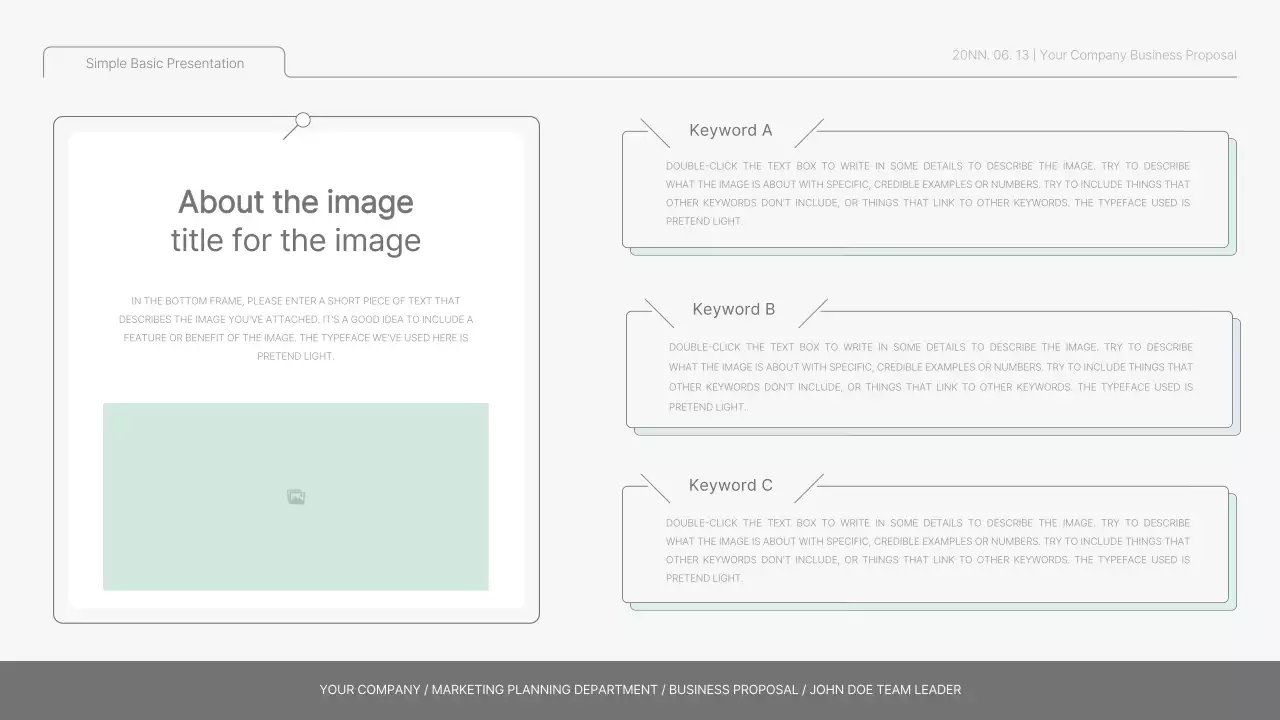Select the Keyword A heading

[x=730, y=130]
